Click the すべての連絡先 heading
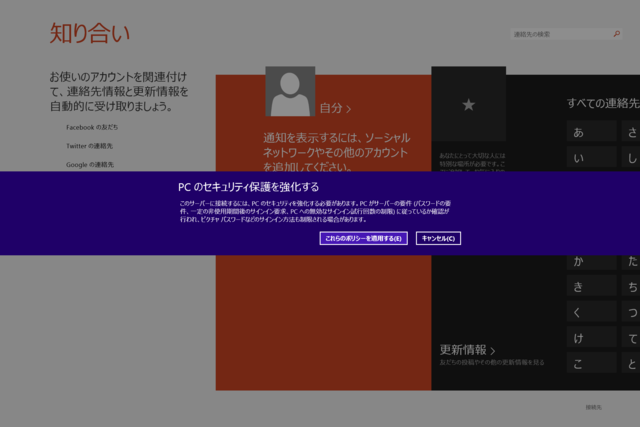 tap(603, 103)
